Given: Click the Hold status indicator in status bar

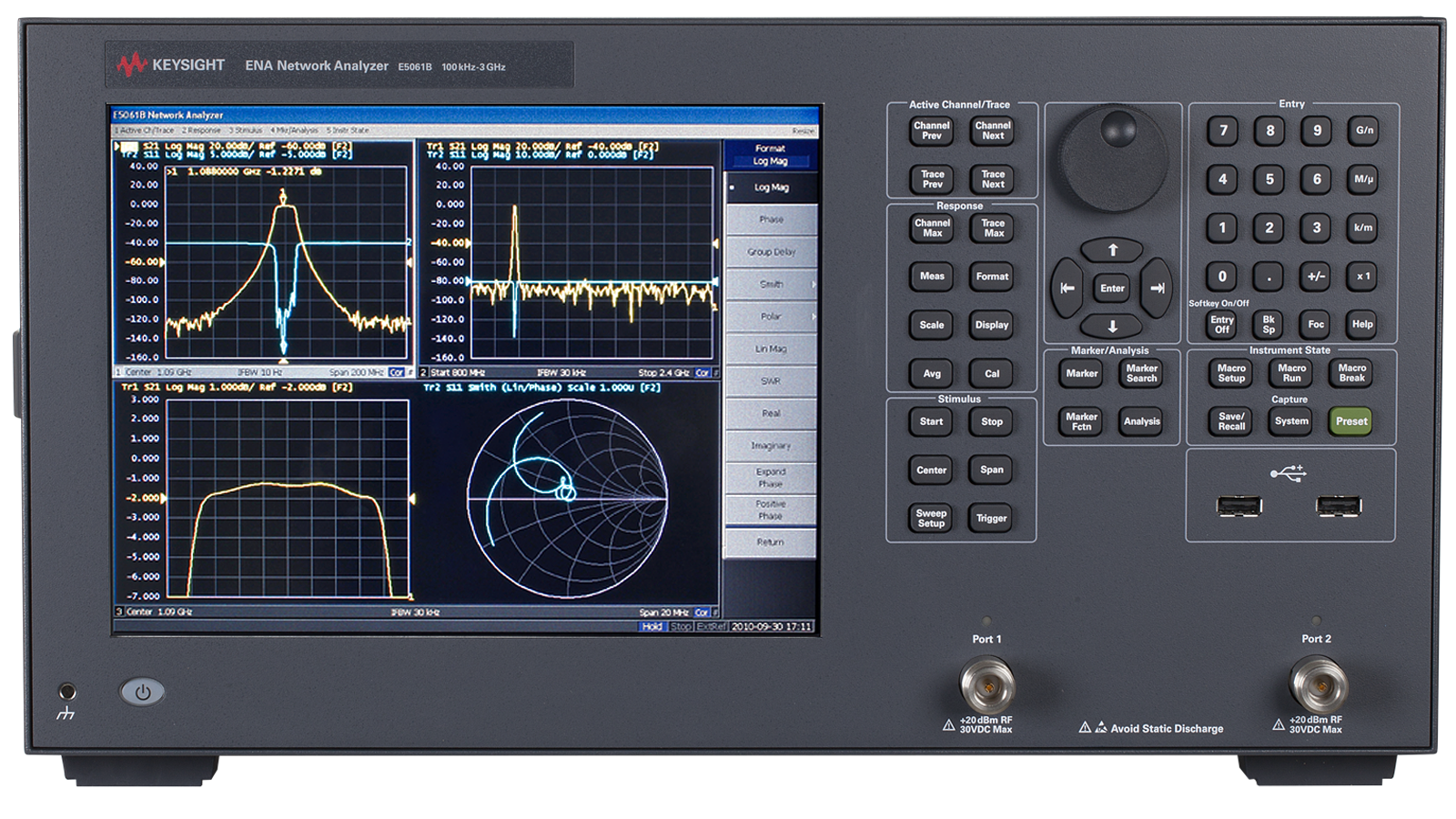Looking at the screenshot, I should point(652,626).
